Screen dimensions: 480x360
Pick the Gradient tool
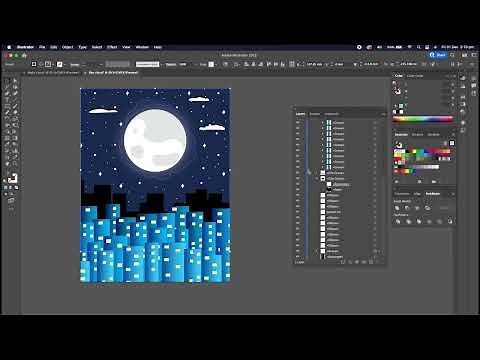pos(15,138)
